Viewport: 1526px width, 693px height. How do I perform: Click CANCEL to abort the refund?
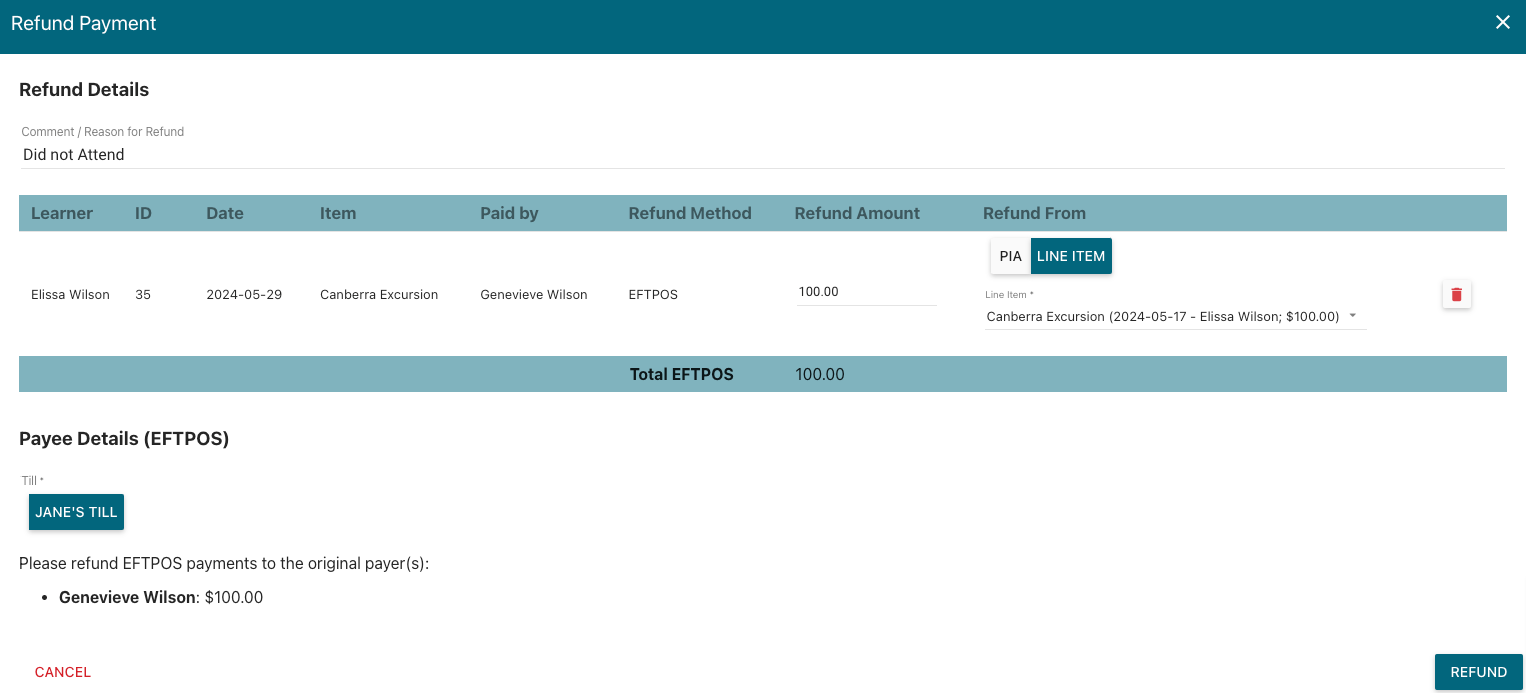(62, 671)
